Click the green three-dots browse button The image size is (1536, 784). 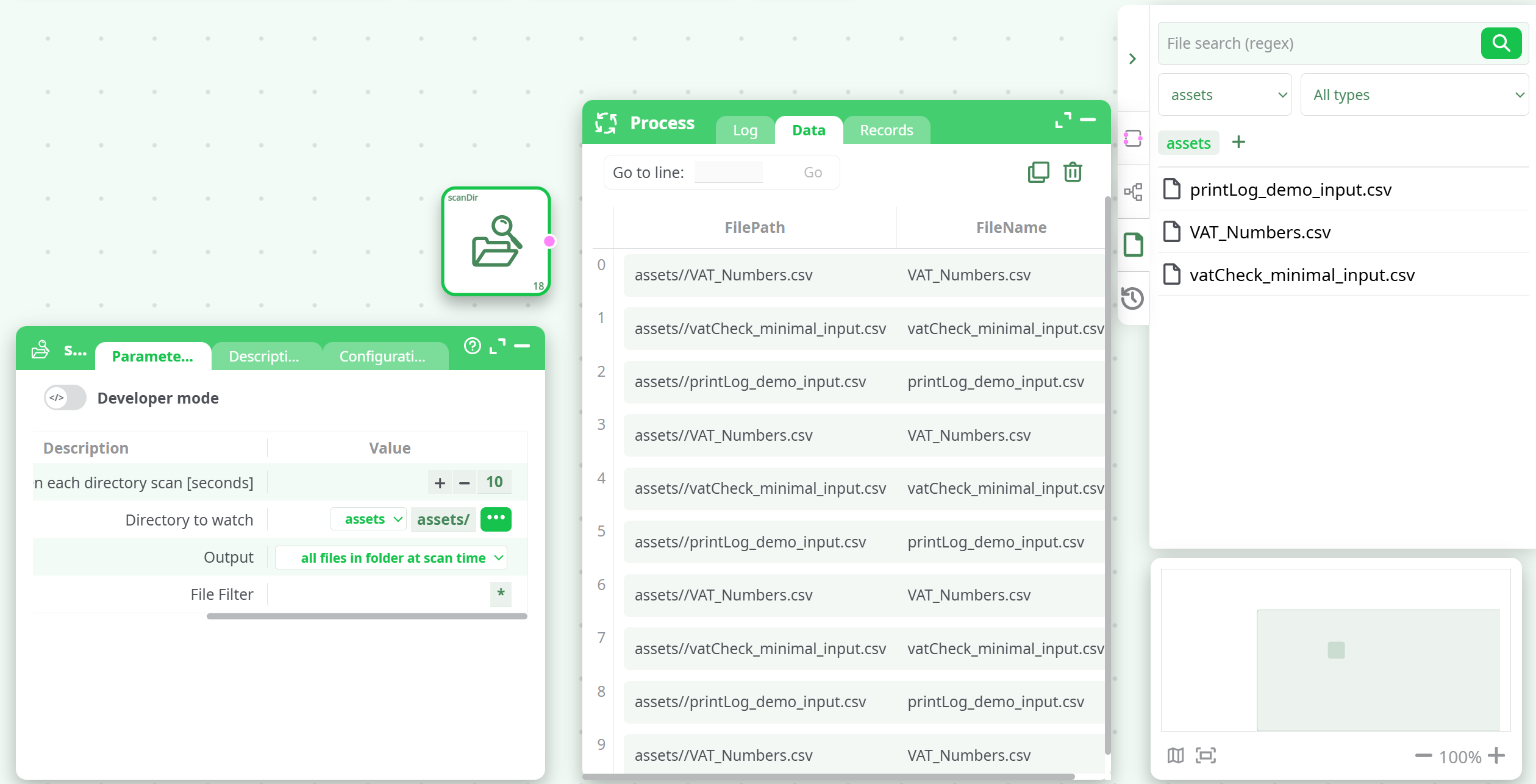coord(496,519)
